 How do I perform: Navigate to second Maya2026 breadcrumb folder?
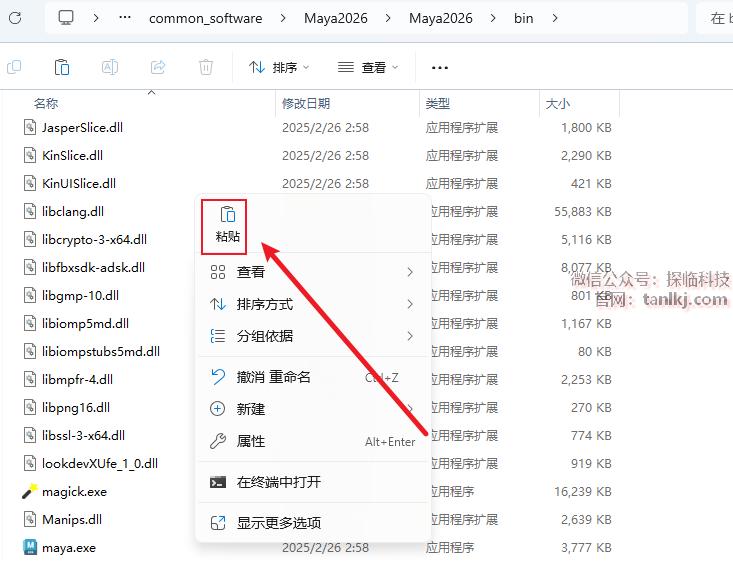441,18
